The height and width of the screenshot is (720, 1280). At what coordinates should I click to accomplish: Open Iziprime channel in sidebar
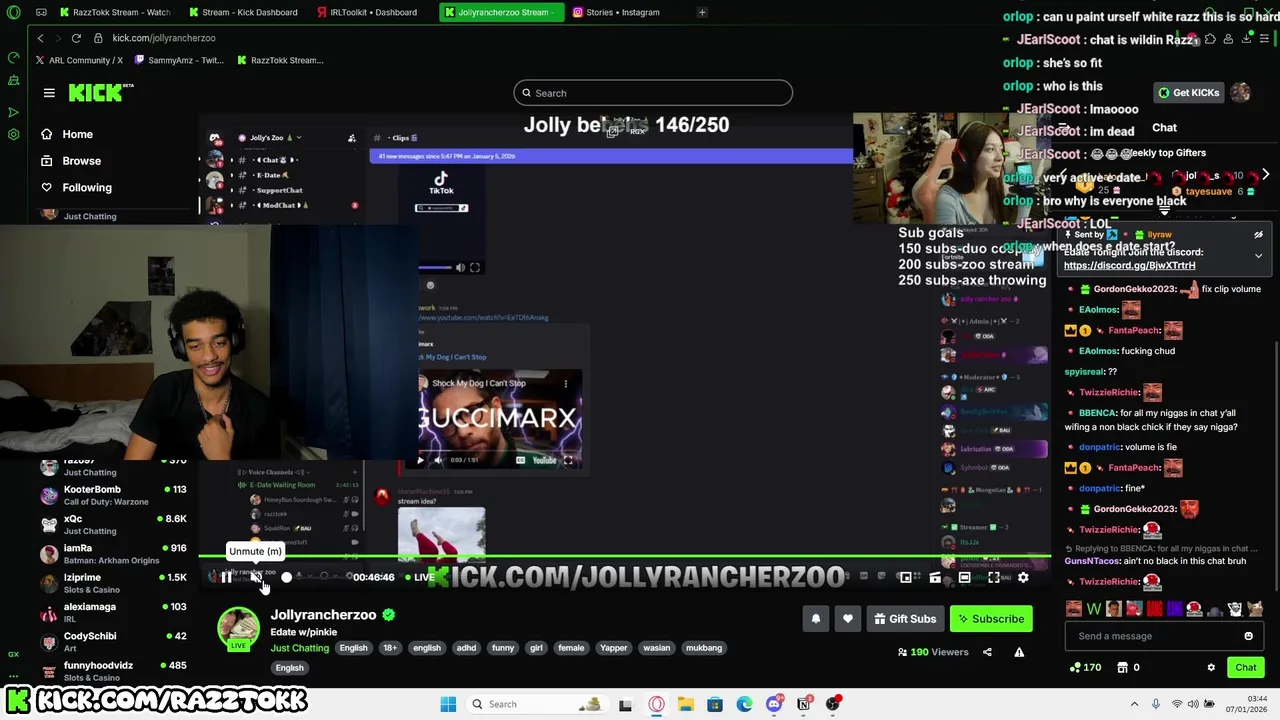[x=113, y=583]
